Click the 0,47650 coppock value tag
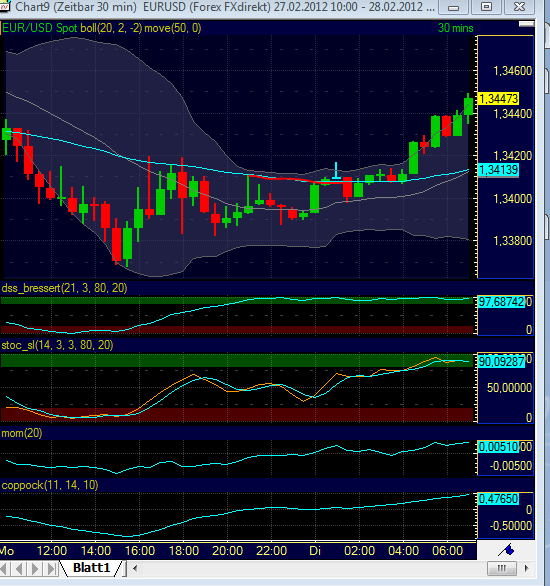Viewport: 550px width, 586px height. click(x=498, y=499)
